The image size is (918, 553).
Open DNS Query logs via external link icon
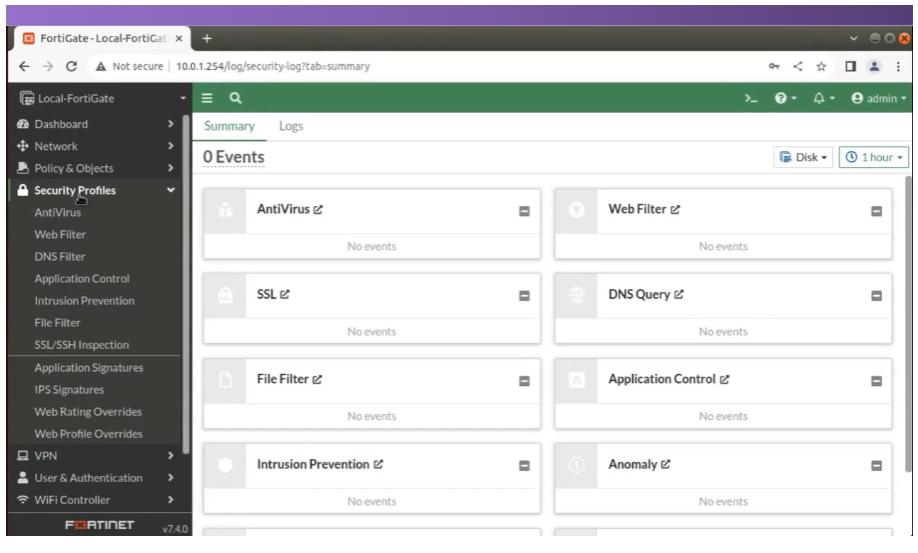679,294
